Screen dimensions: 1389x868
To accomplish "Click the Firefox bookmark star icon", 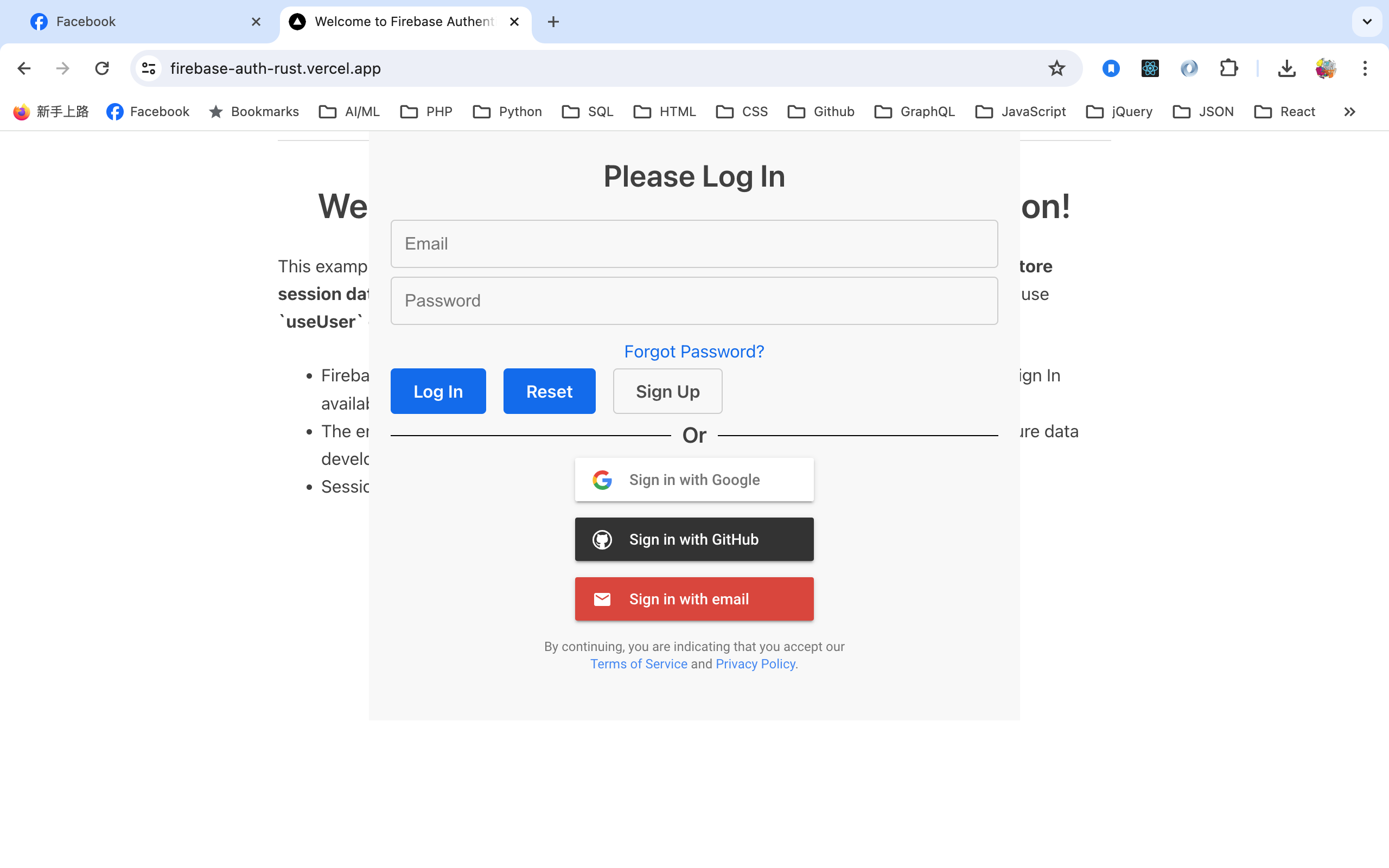I will (x=1057, y=68).
